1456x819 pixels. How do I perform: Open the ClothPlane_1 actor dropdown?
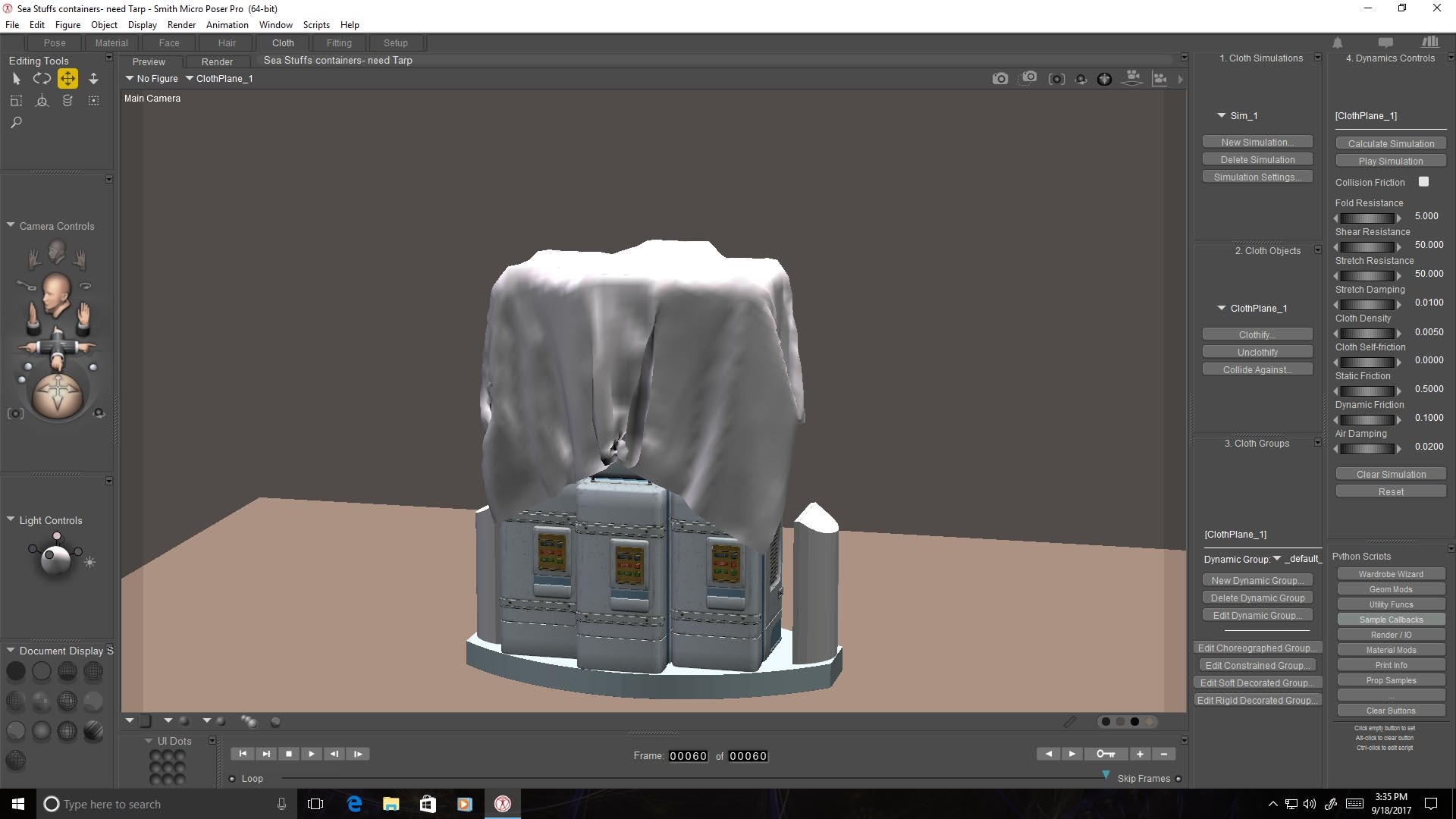click(220, 79)
